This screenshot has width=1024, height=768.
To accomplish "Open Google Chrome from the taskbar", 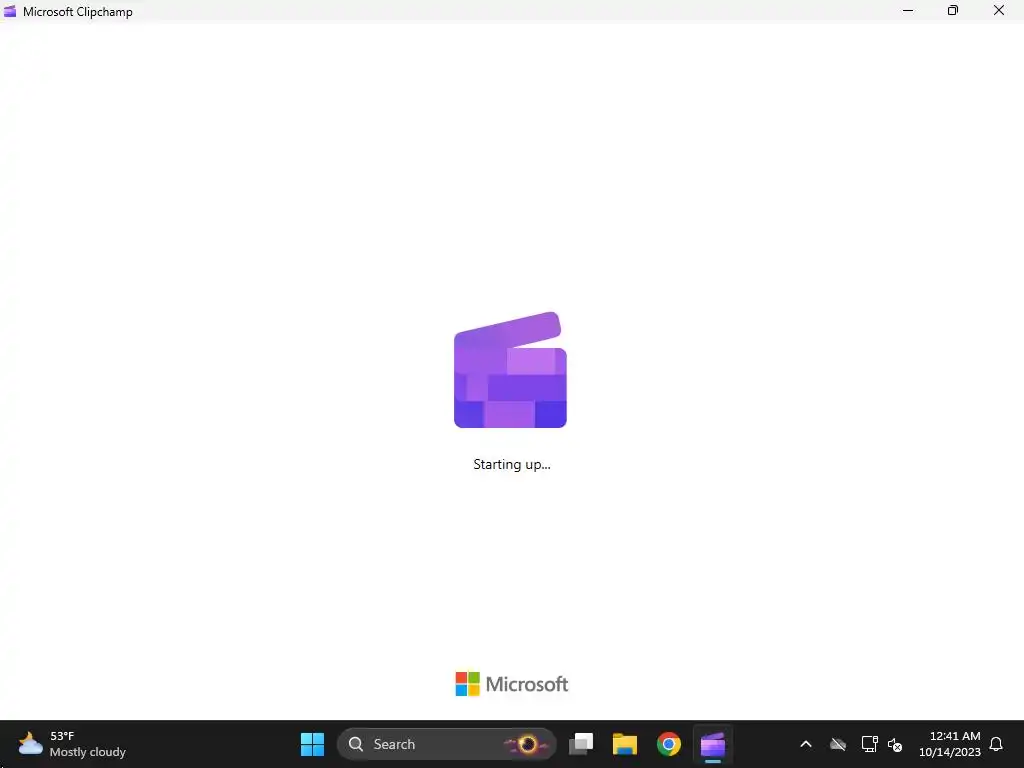I will [x=668, y=744].
